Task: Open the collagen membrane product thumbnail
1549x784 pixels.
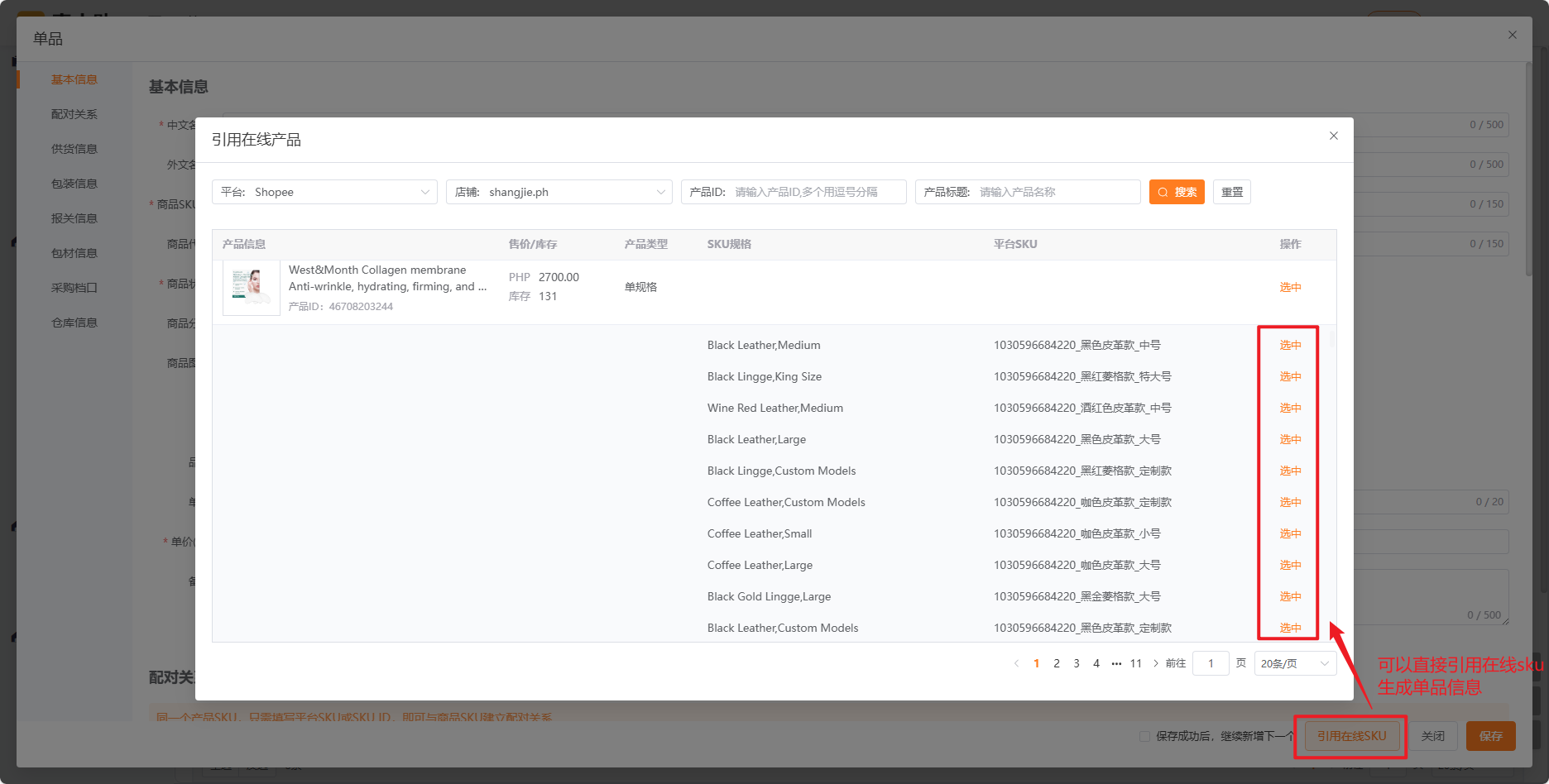Action: click(252, 288)
